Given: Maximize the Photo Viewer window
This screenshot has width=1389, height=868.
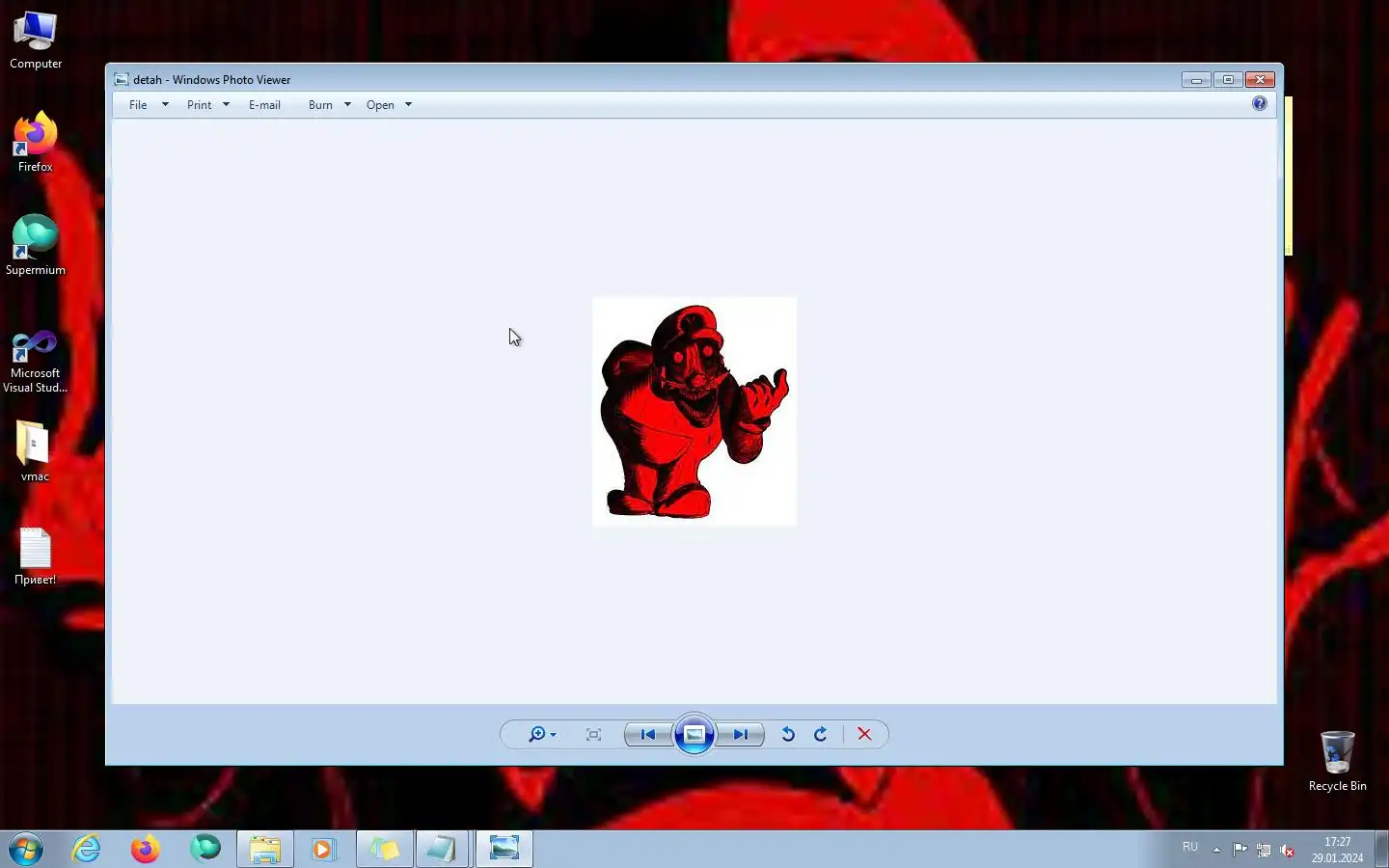Looking at the screenshot, I should tap(1228, 80).
